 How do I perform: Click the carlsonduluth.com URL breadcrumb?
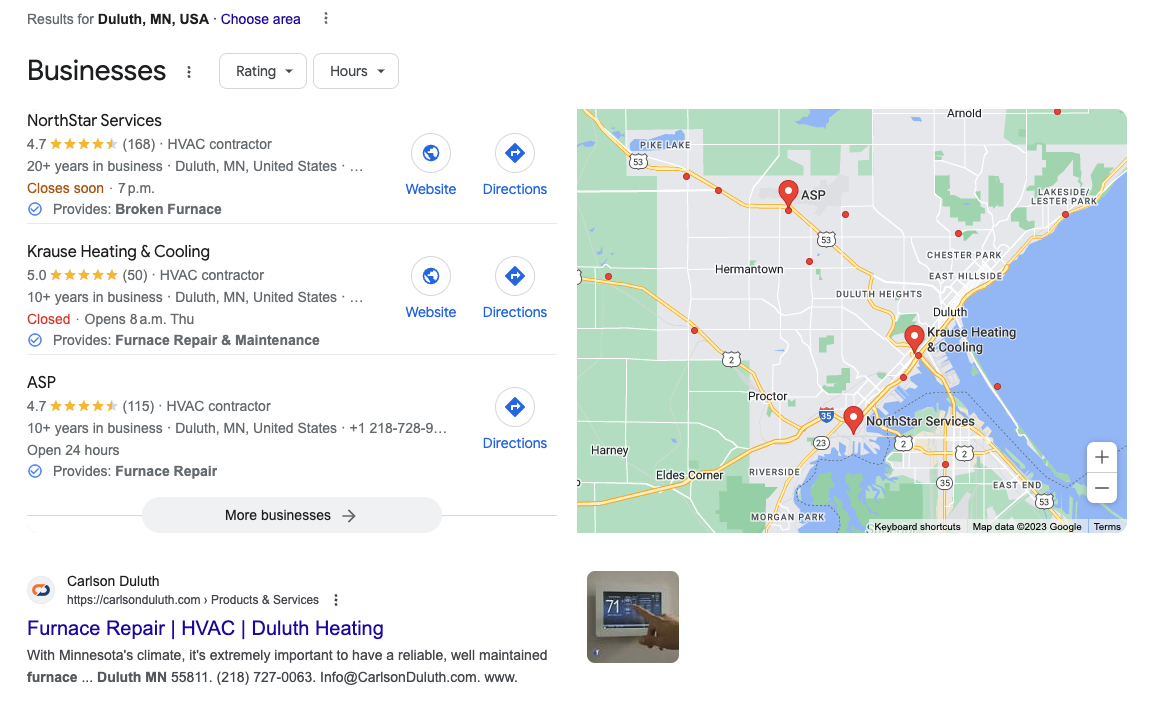[x=192, y=600]
